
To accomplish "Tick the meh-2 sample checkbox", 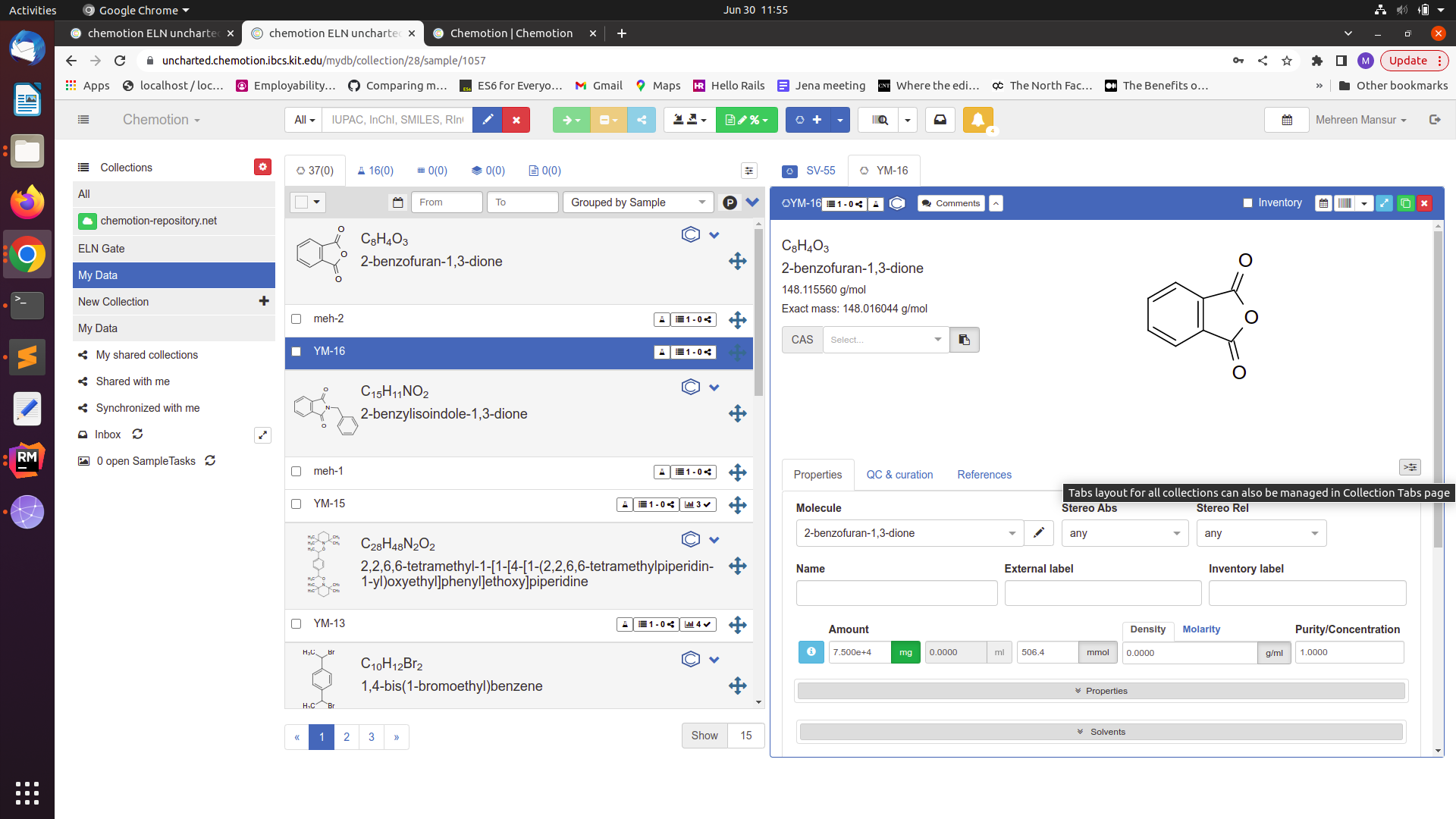I will coord(297,319).
